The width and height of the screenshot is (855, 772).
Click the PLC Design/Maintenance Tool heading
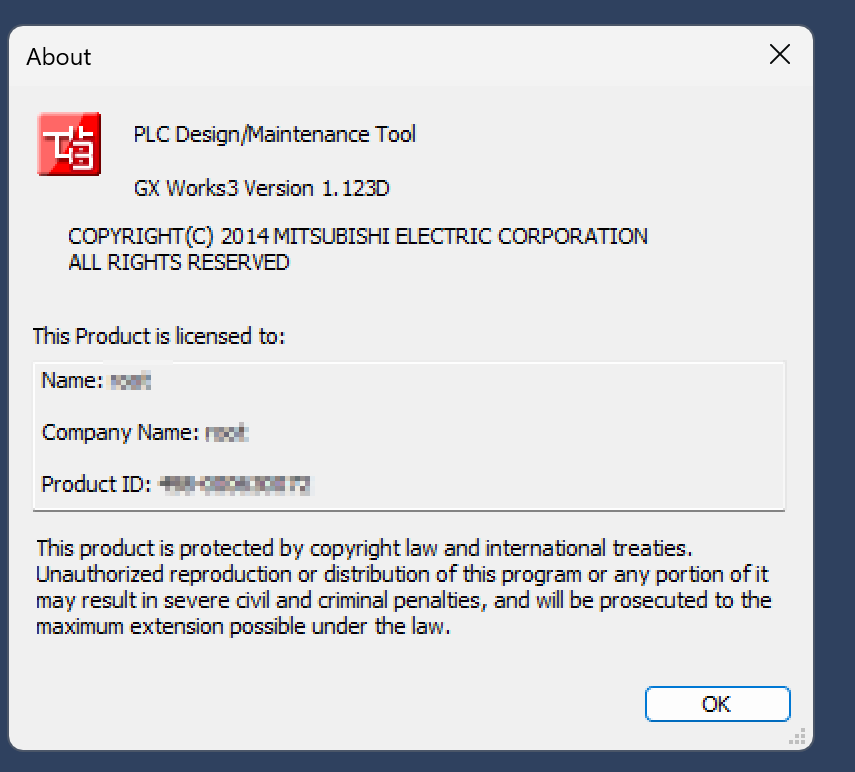click(x=274, y=134)
